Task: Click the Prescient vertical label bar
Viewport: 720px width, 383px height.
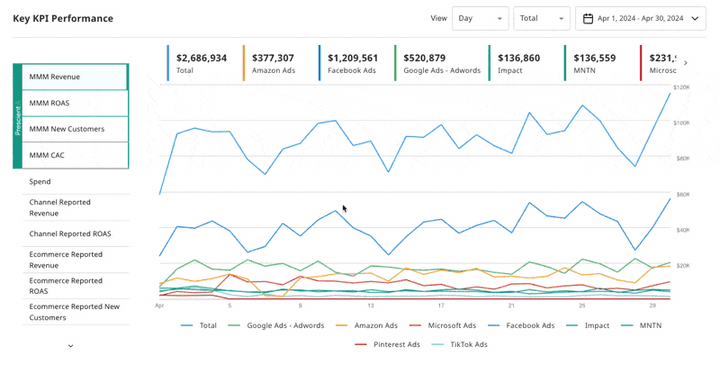Action: [x=17, y=116]
